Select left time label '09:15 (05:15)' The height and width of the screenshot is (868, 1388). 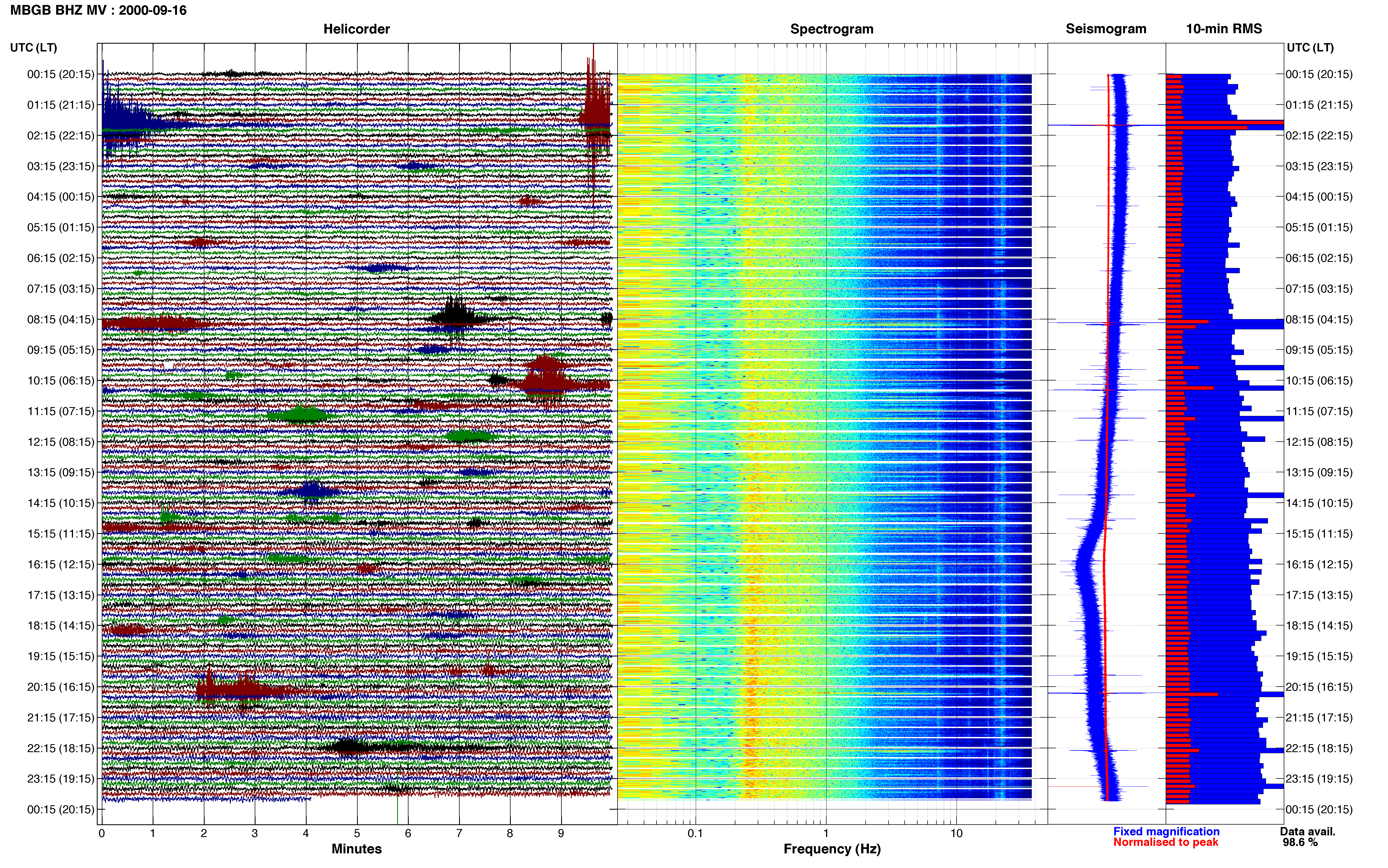pyautogui.click(x=61, y=350)
